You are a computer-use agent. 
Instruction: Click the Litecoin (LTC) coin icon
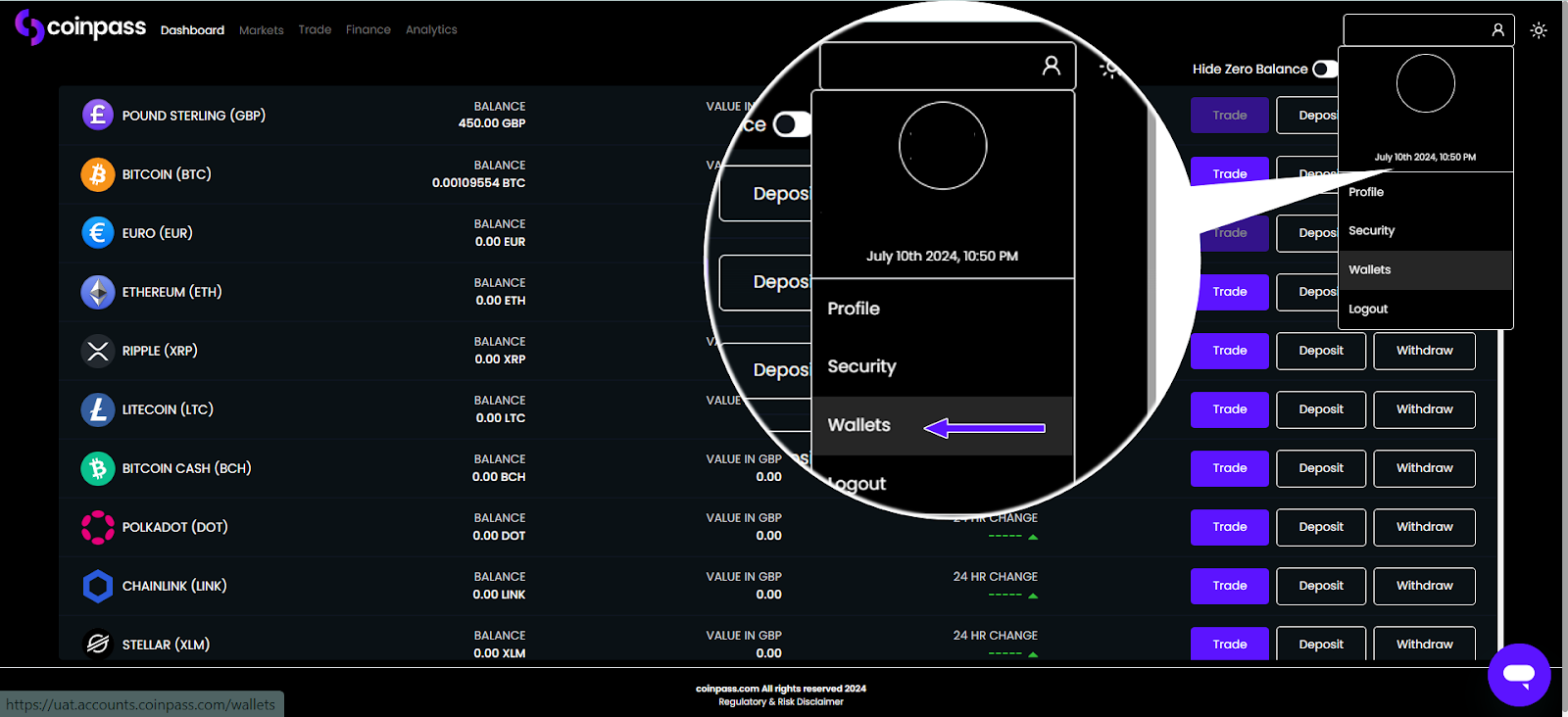tap(97, 409)
